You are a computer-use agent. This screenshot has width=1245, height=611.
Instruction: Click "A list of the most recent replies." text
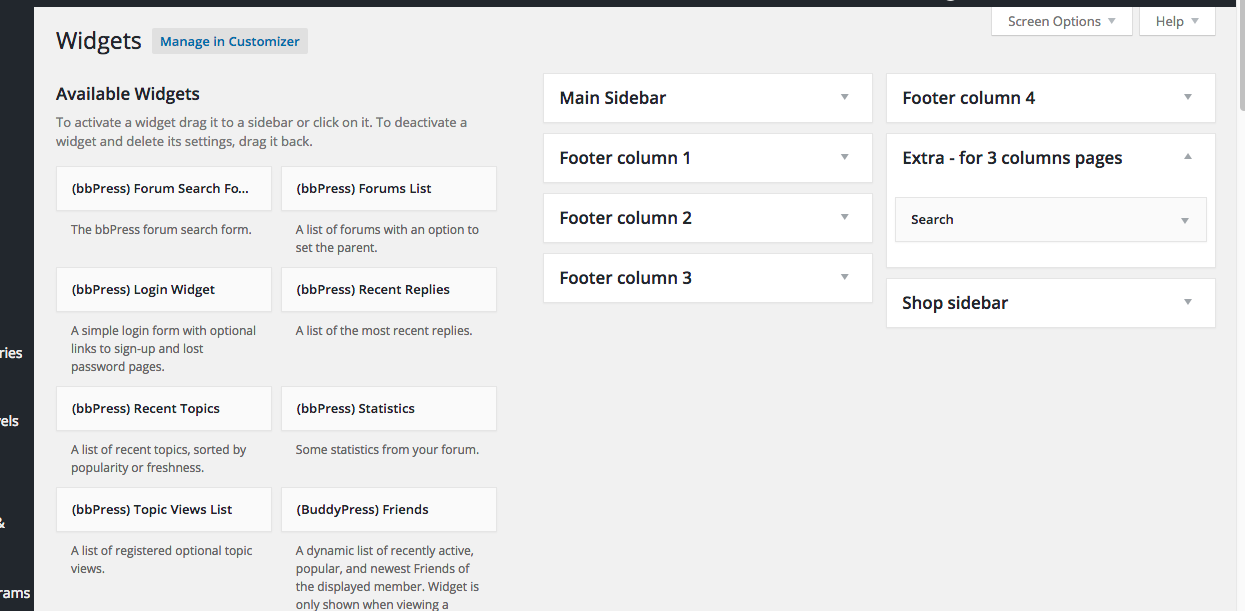[384, 331]
